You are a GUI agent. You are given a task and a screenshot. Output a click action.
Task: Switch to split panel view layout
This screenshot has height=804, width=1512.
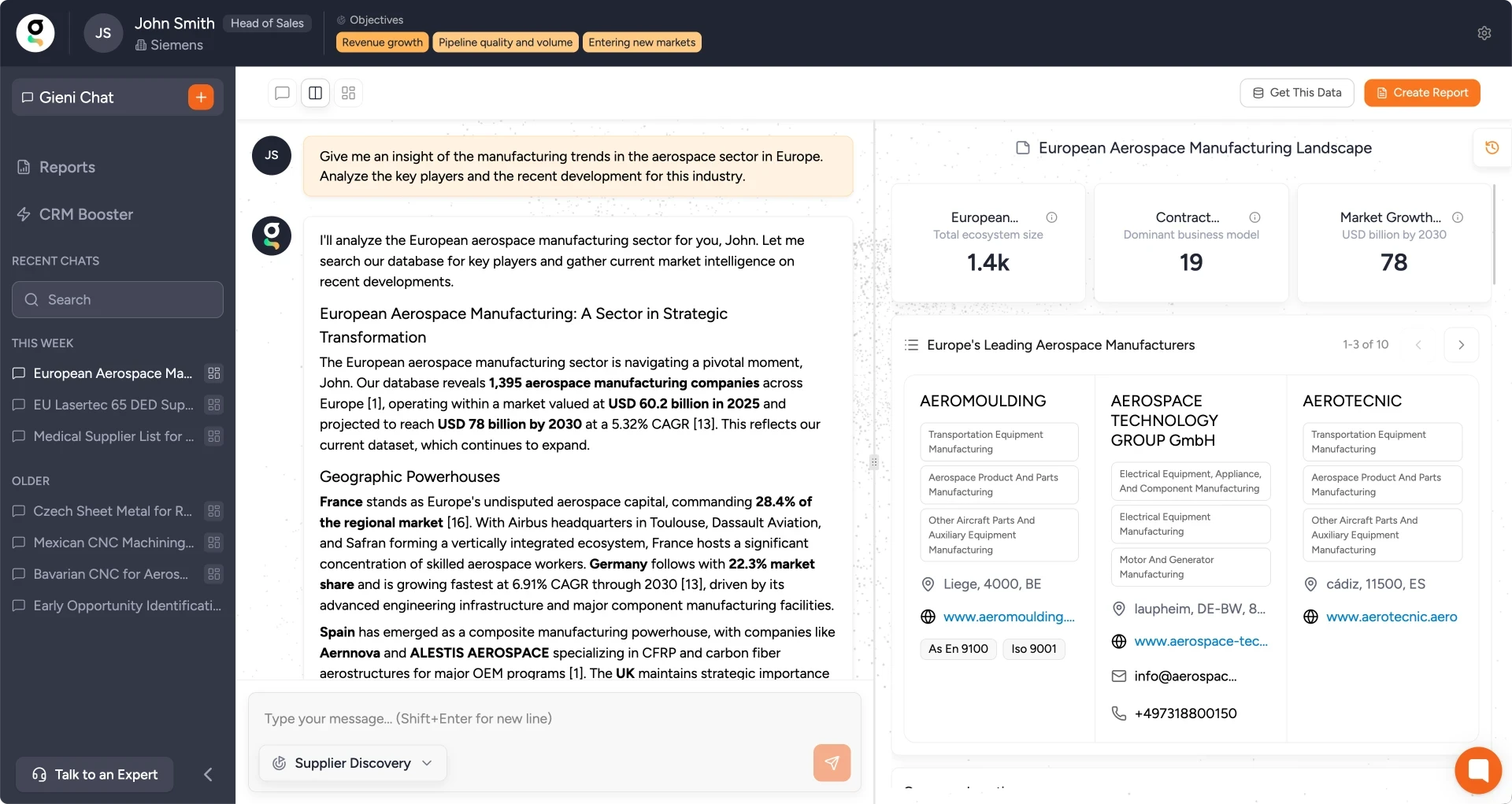point(315,93)
